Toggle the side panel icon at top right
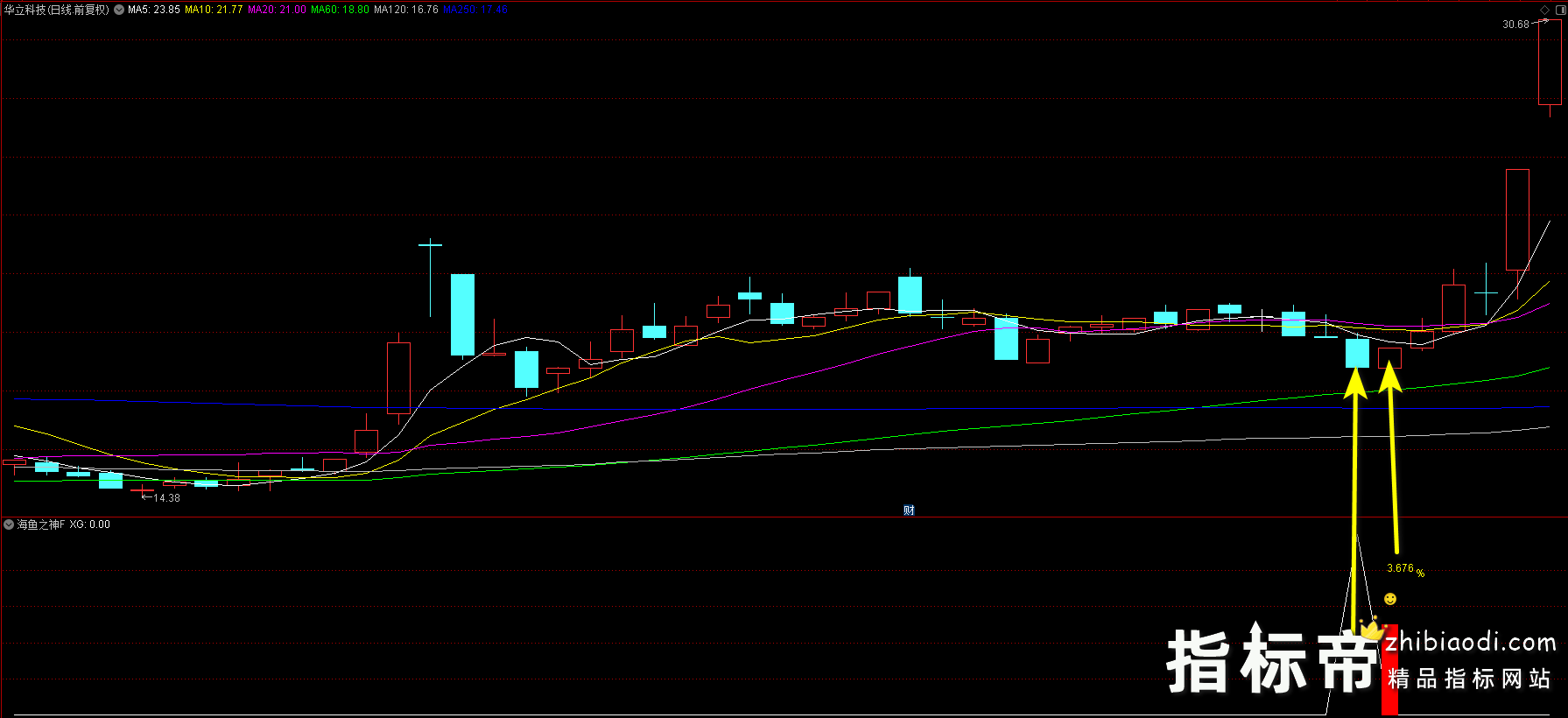This screenshot has height=718, width=1568. [1560, 10]
